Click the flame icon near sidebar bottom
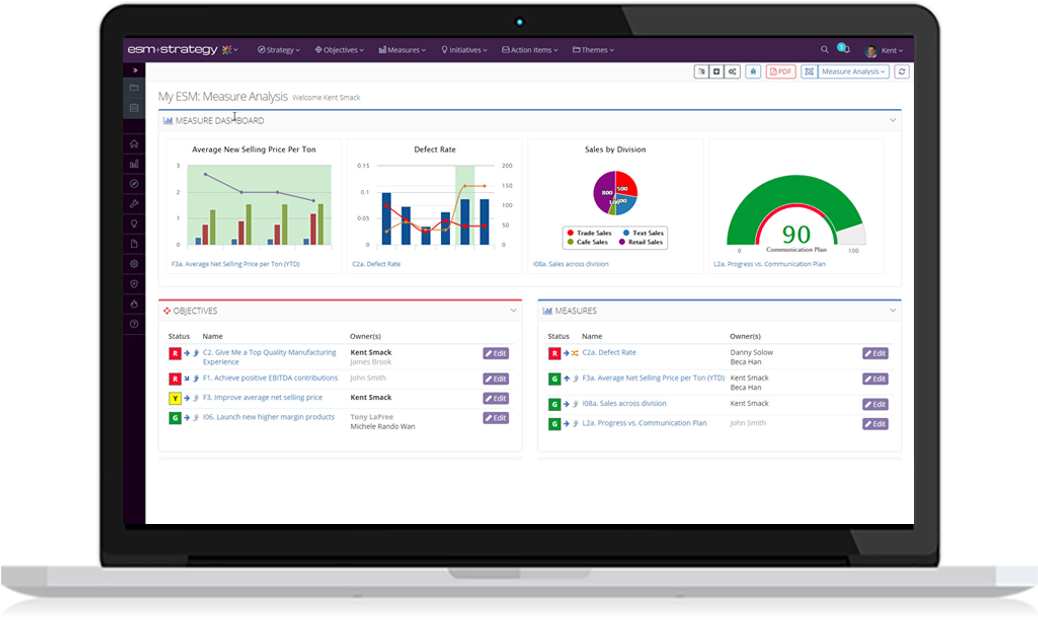Image resolution: width=1038 pixels, height=620 pixels. point(134,303)
